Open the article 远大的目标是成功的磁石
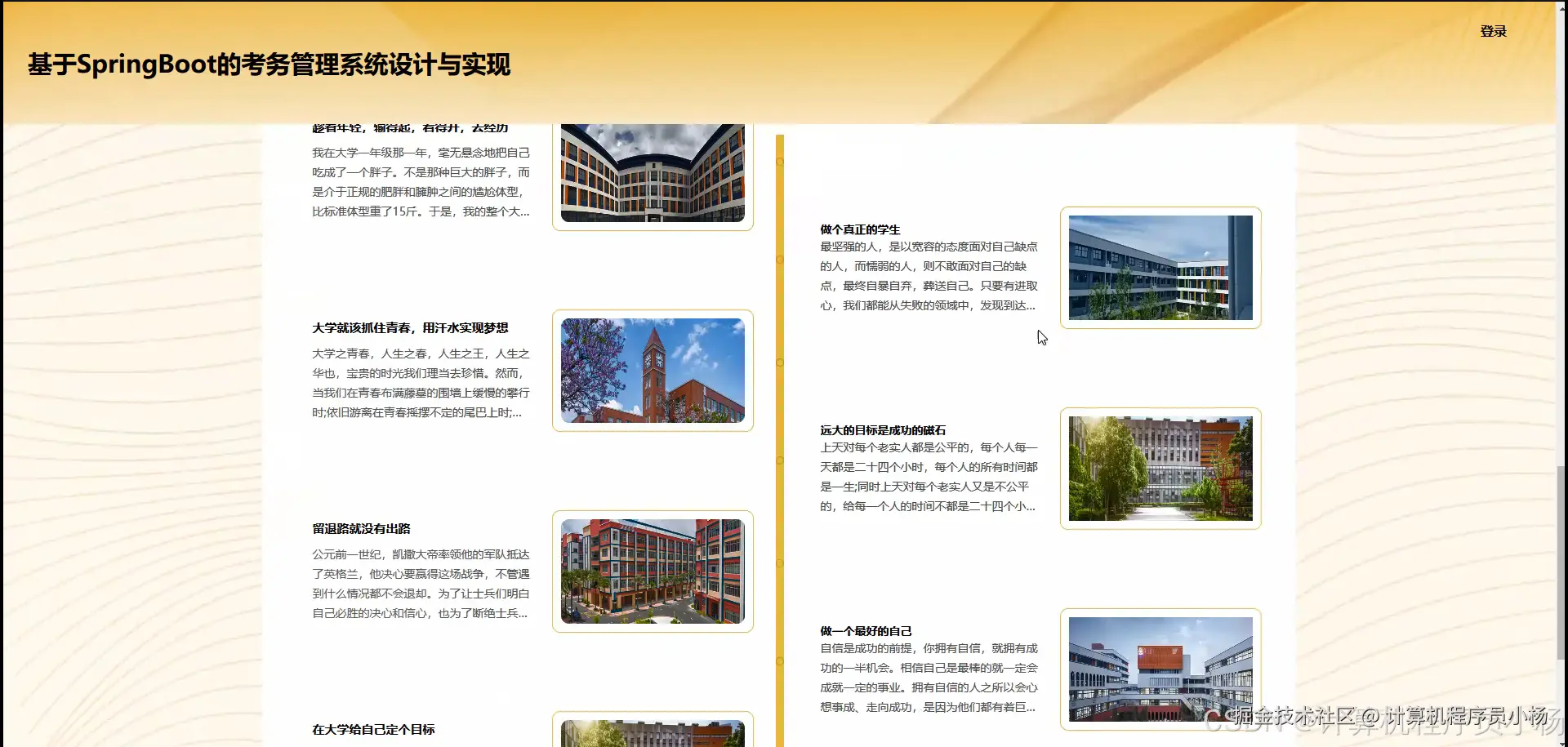This screenshot has height=747, width=1568. tap(884, 429)
